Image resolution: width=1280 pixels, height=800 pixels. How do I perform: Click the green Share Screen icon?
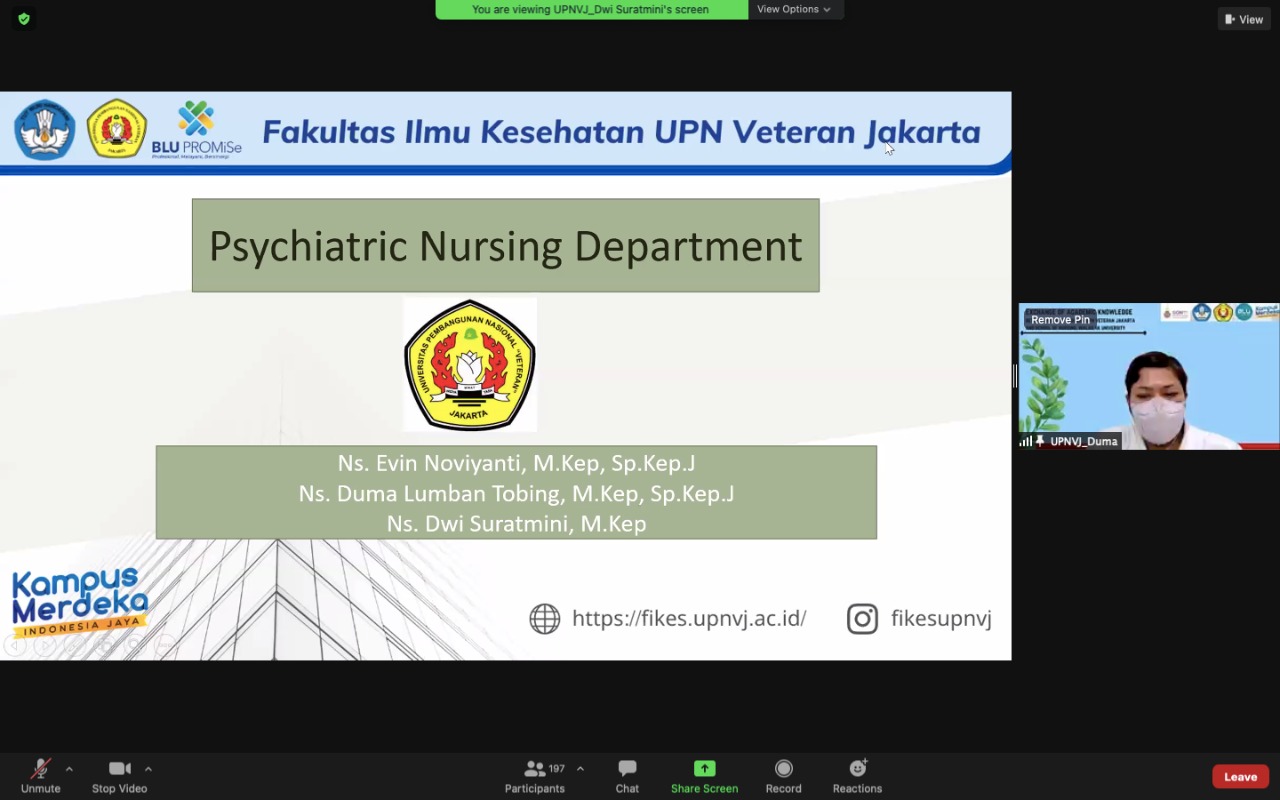click(704, 768)
